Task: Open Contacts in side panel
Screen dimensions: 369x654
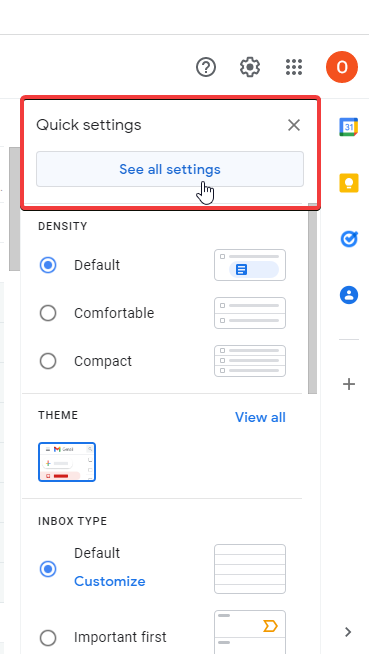Action: (x=349, y=295)
